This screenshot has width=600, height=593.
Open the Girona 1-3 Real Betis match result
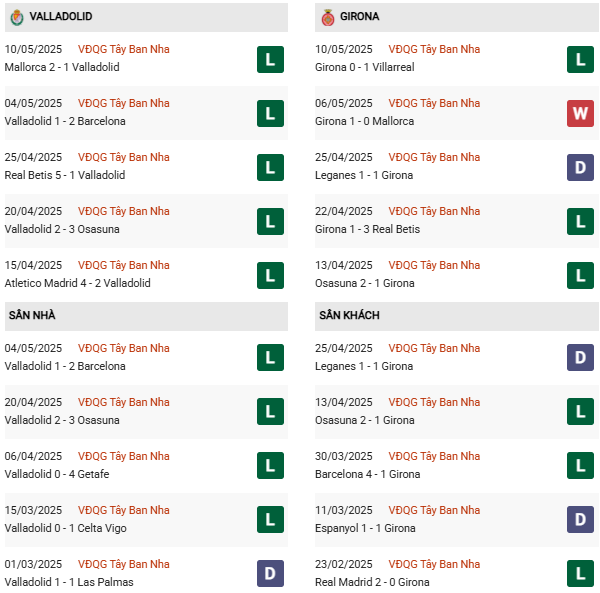tap(367, 229)
